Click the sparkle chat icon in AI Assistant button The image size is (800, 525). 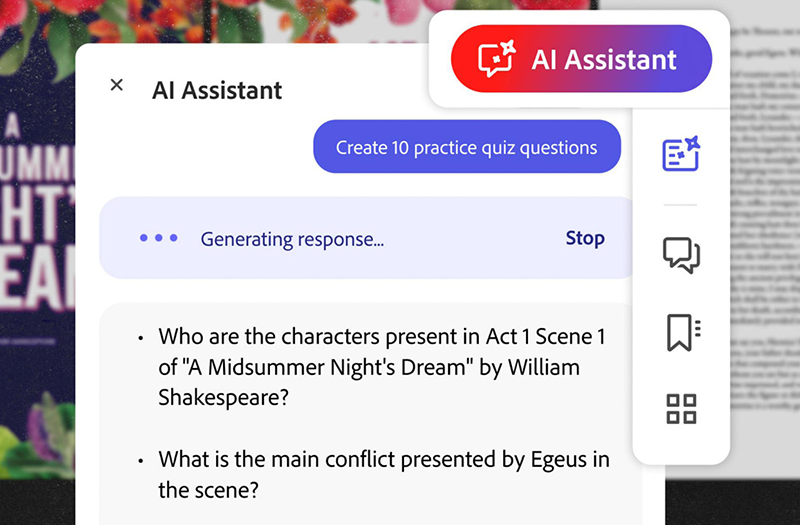(x=497, y=60)
